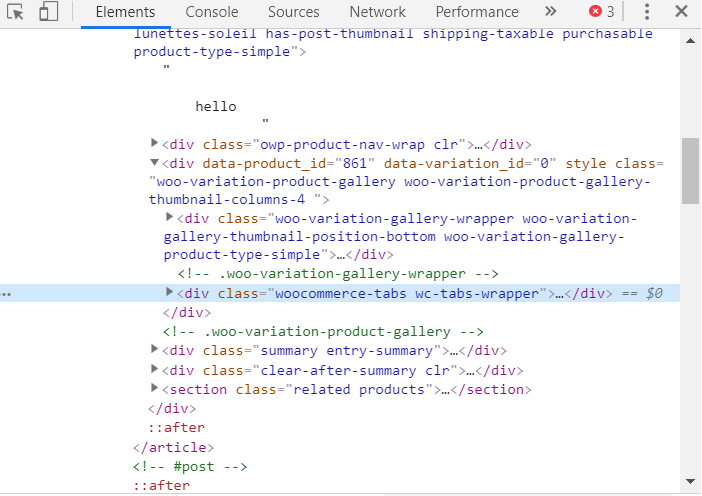Open the Sources tab
The image size is (702, 496).
tap(294, 12)
